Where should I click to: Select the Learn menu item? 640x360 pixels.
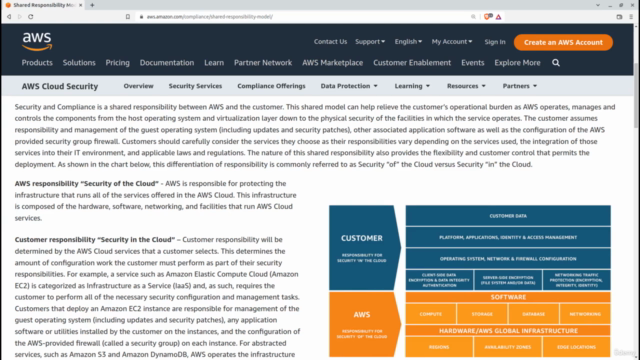214,63
